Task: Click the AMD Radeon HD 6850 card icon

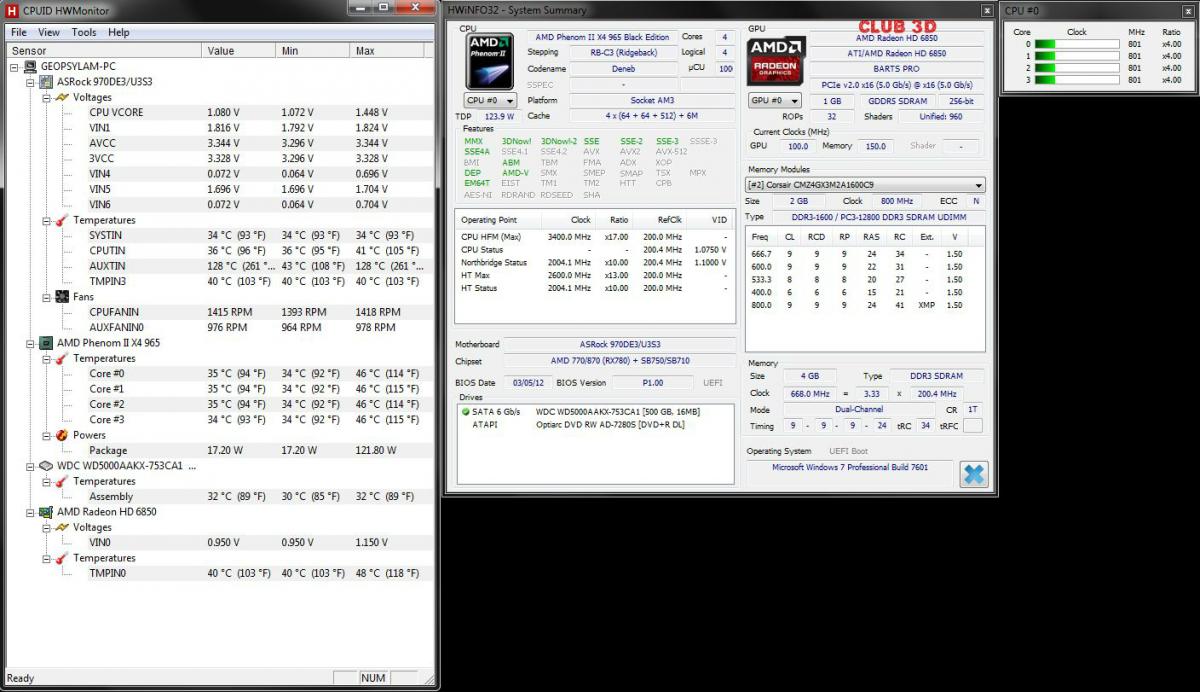Action: pyautogui.click(x=46, y=512)
